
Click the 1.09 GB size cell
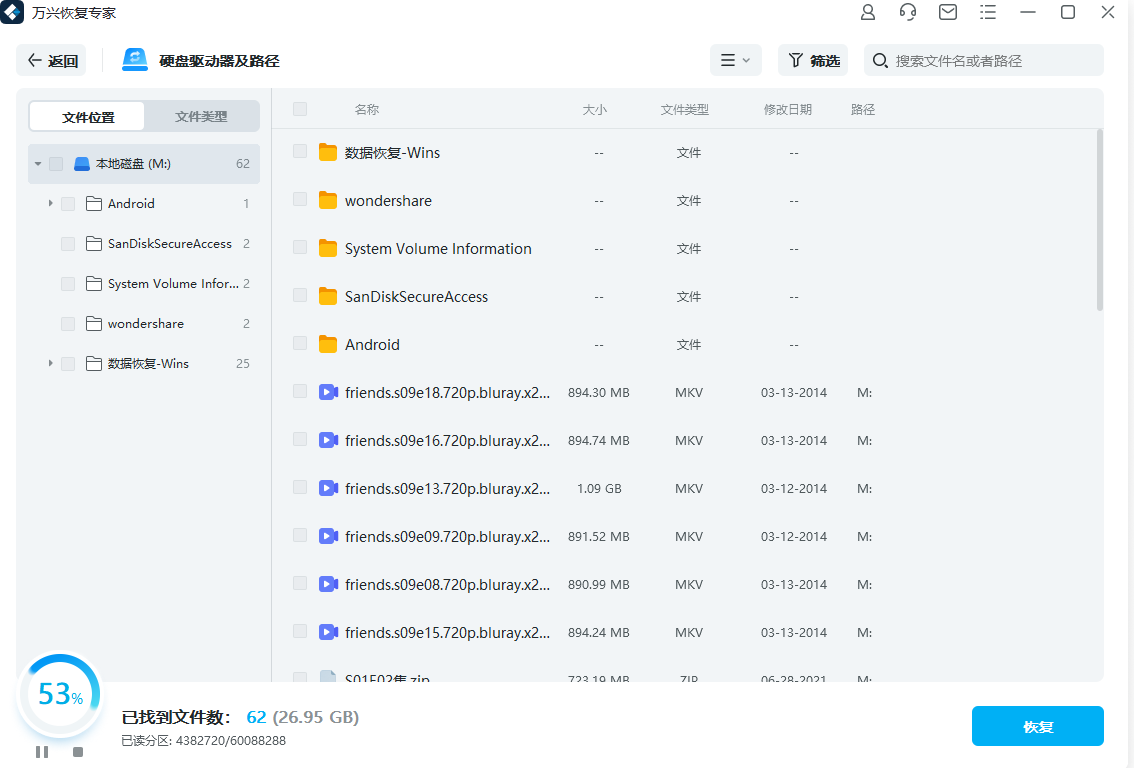(599, 488)
